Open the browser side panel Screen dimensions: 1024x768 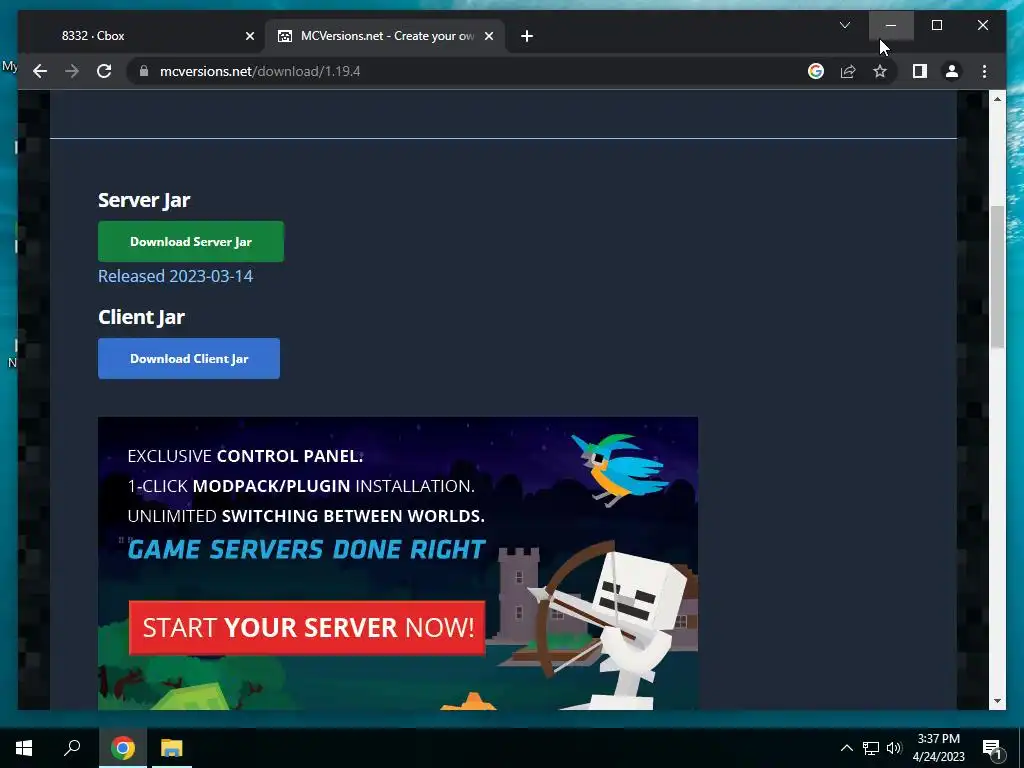pyautogui.click(x=920, y=71)
